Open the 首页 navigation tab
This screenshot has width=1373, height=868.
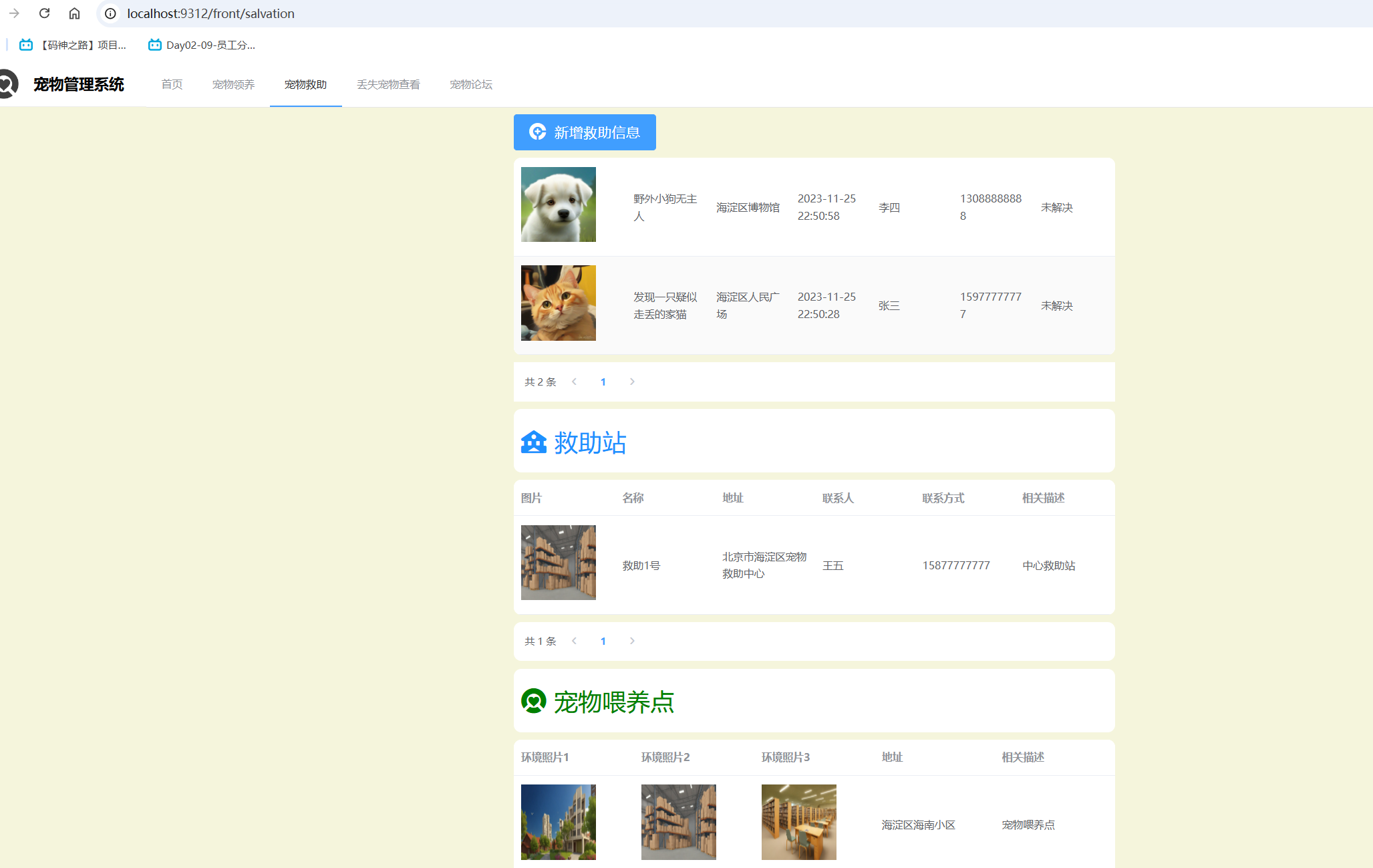click(x=172, y=84)
